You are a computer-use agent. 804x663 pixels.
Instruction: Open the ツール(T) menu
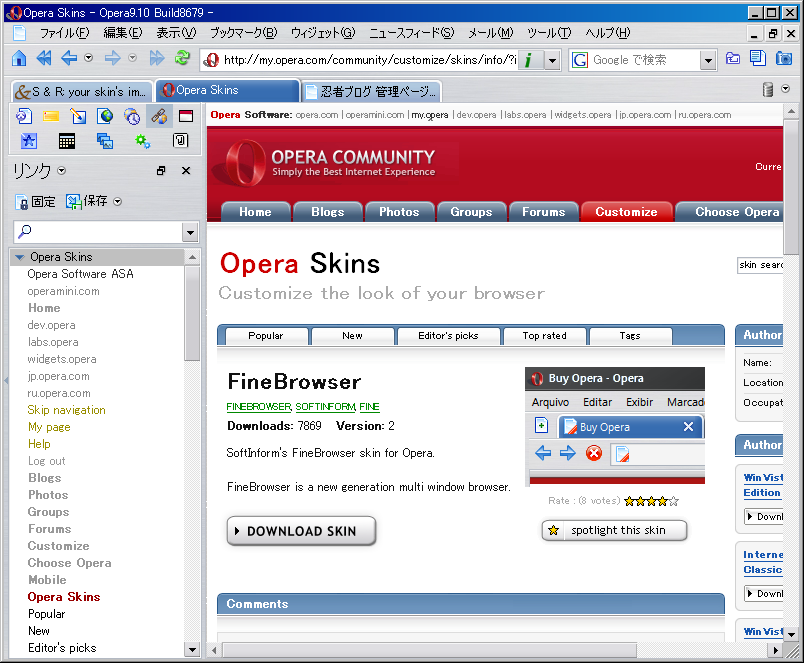pos(549,33)
